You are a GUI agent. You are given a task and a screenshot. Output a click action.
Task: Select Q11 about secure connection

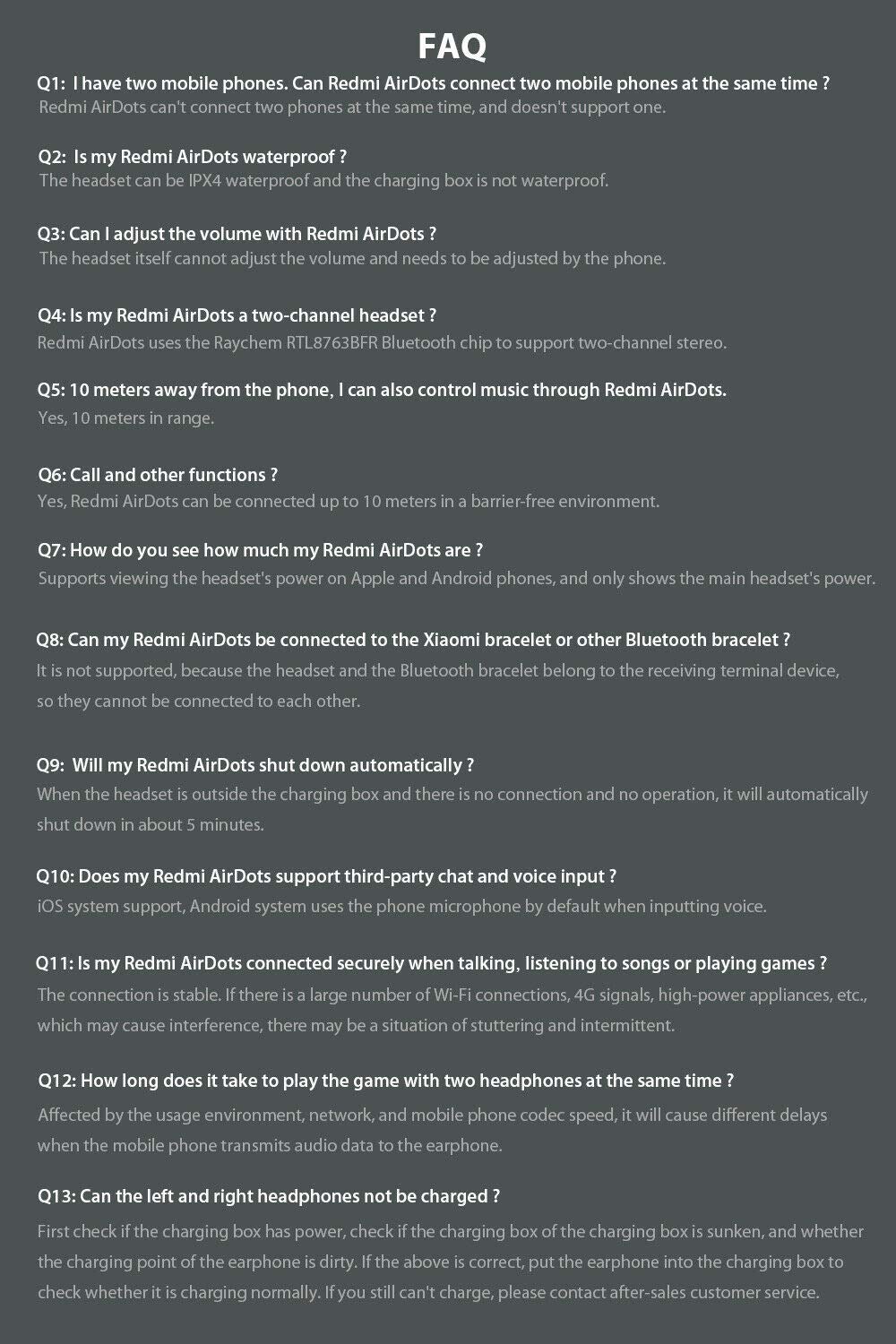coord(431,963)
